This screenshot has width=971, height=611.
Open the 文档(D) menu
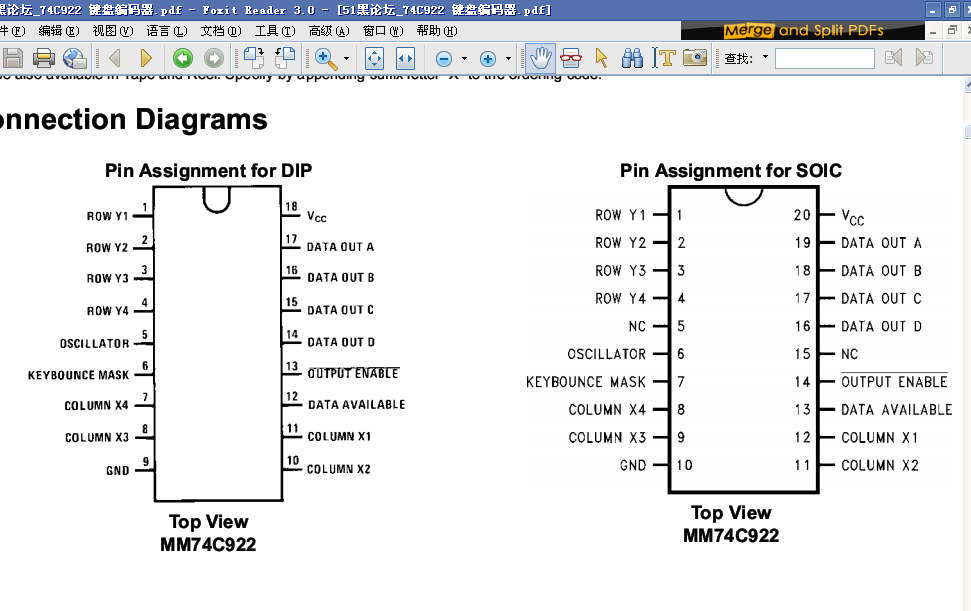(x=221, y=31)
